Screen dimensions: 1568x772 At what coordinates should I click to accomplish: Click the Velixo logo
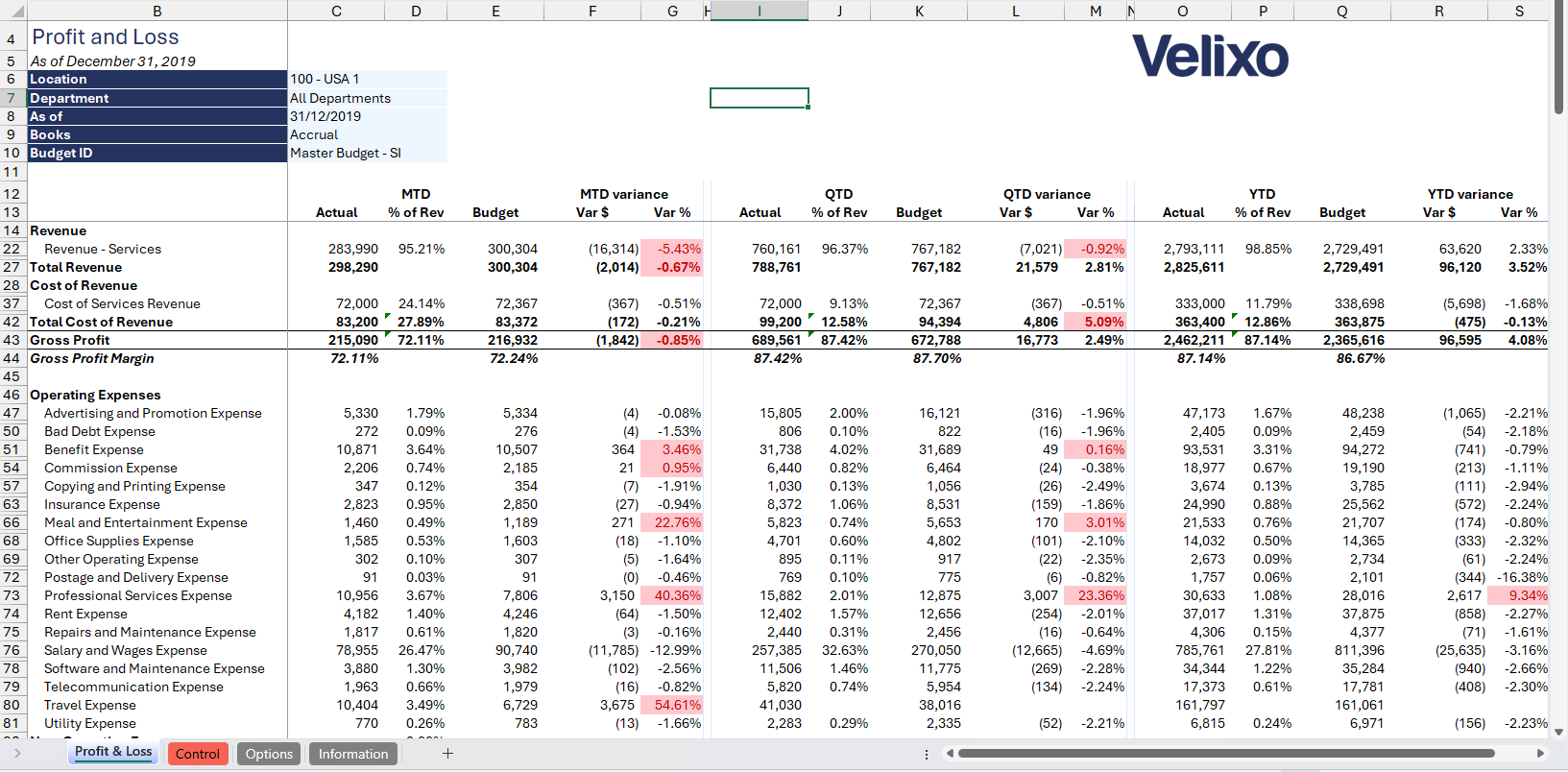[x=1210, y=56]
